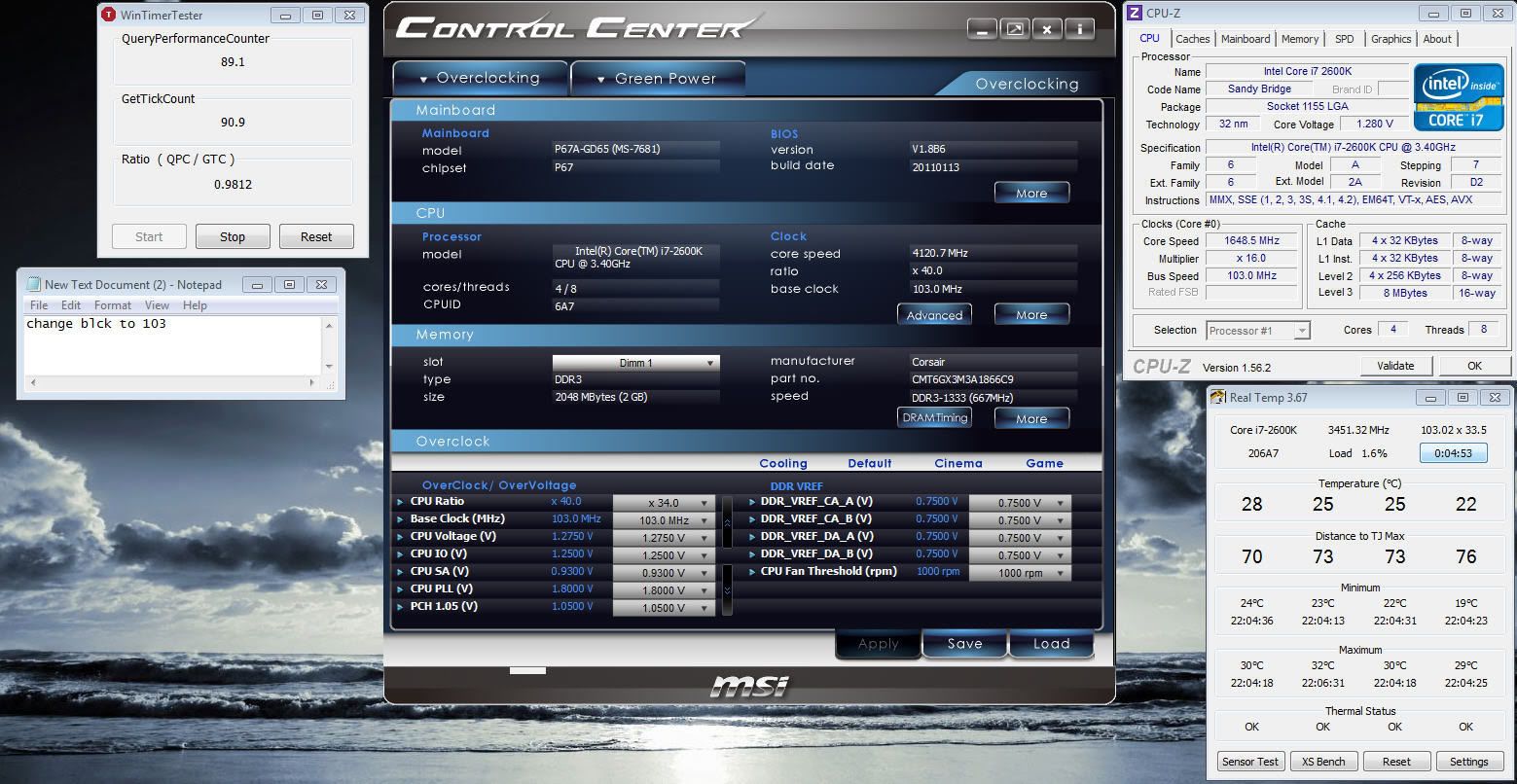This screenshot has height=784, width=1517.
Task: Switch Control Center to compact mode icon
Action: 1015,29
